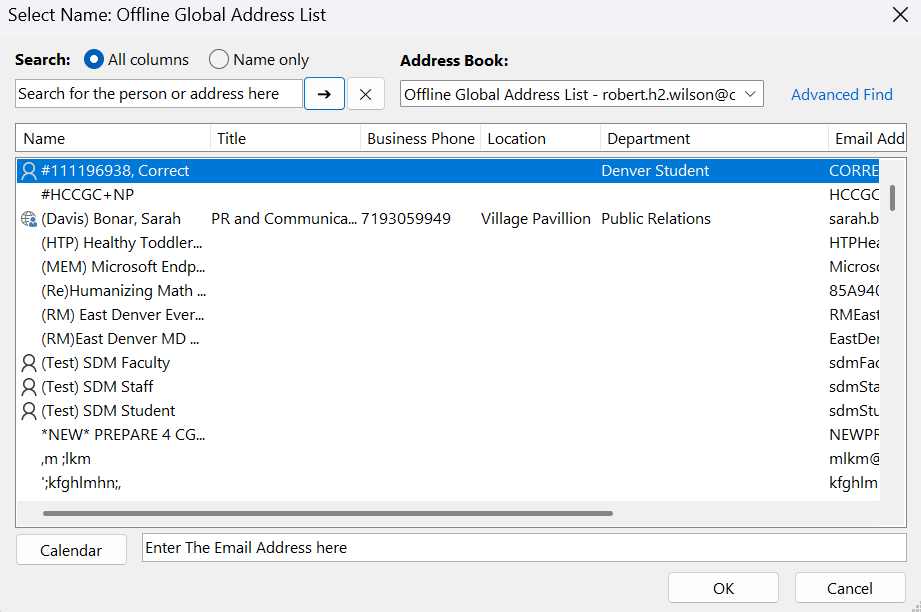Screen dimensions: 921x612
Task: Click contact icon beside #111196938, Correct
Action: (28, 171)
